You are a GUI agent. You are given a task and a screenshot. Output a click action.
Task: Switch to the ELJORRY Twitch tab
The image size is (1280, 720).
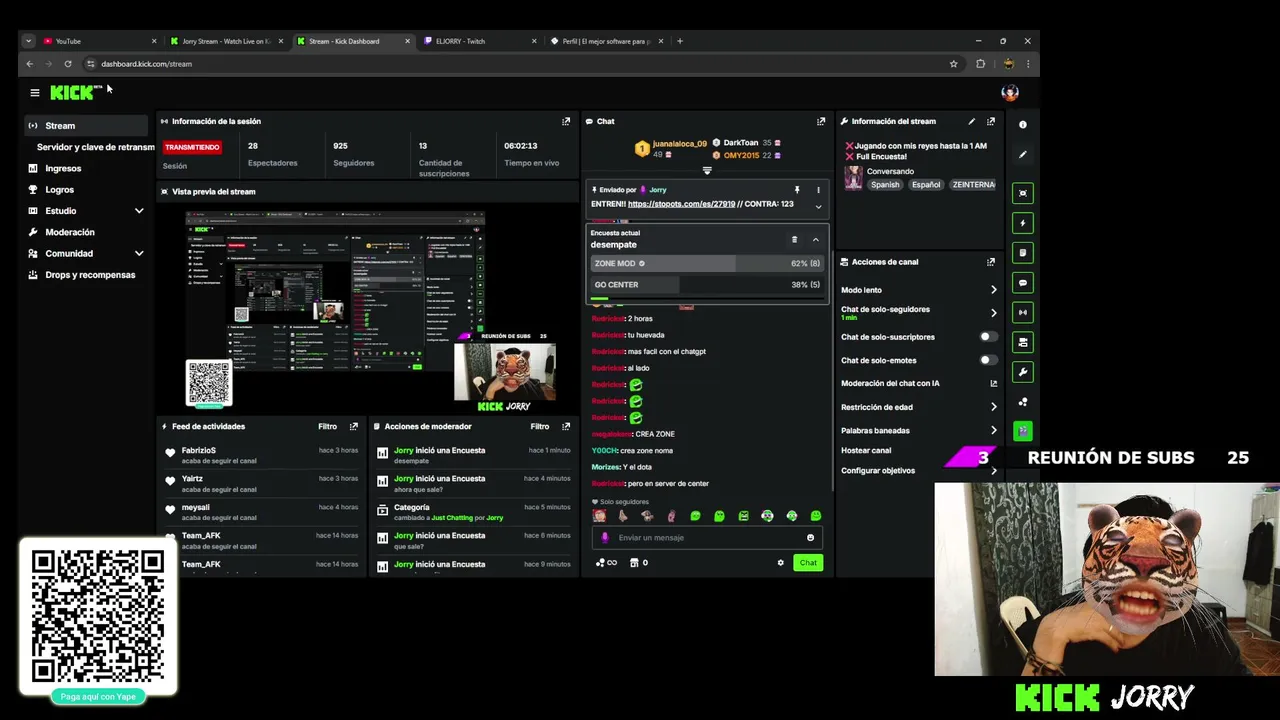480,41
